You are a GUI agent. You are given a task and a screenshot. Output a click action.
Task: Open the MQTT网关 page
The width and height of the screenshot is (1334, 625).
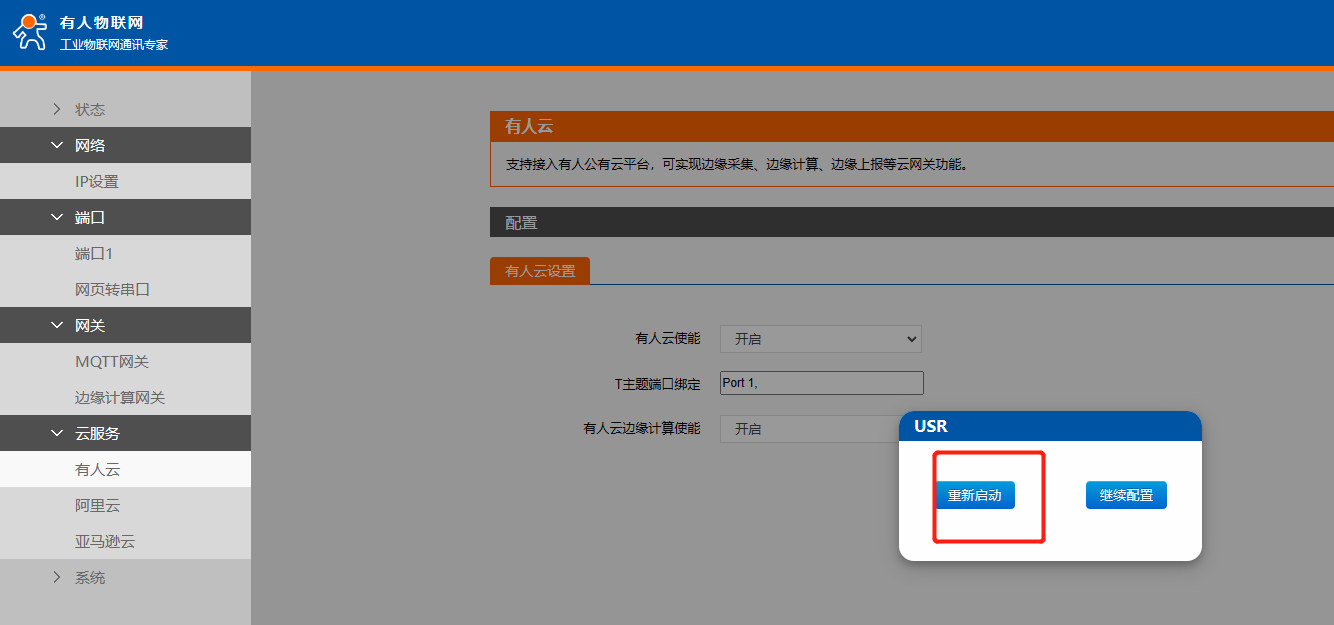point(112,361)
